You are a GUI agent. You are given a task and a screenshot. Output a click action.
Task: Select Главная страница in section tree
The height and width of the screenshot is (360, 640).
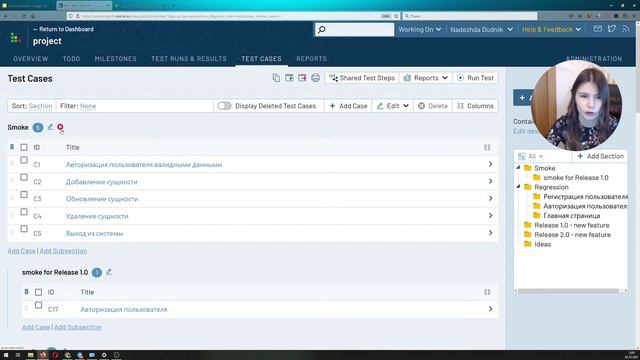(571, 216)
